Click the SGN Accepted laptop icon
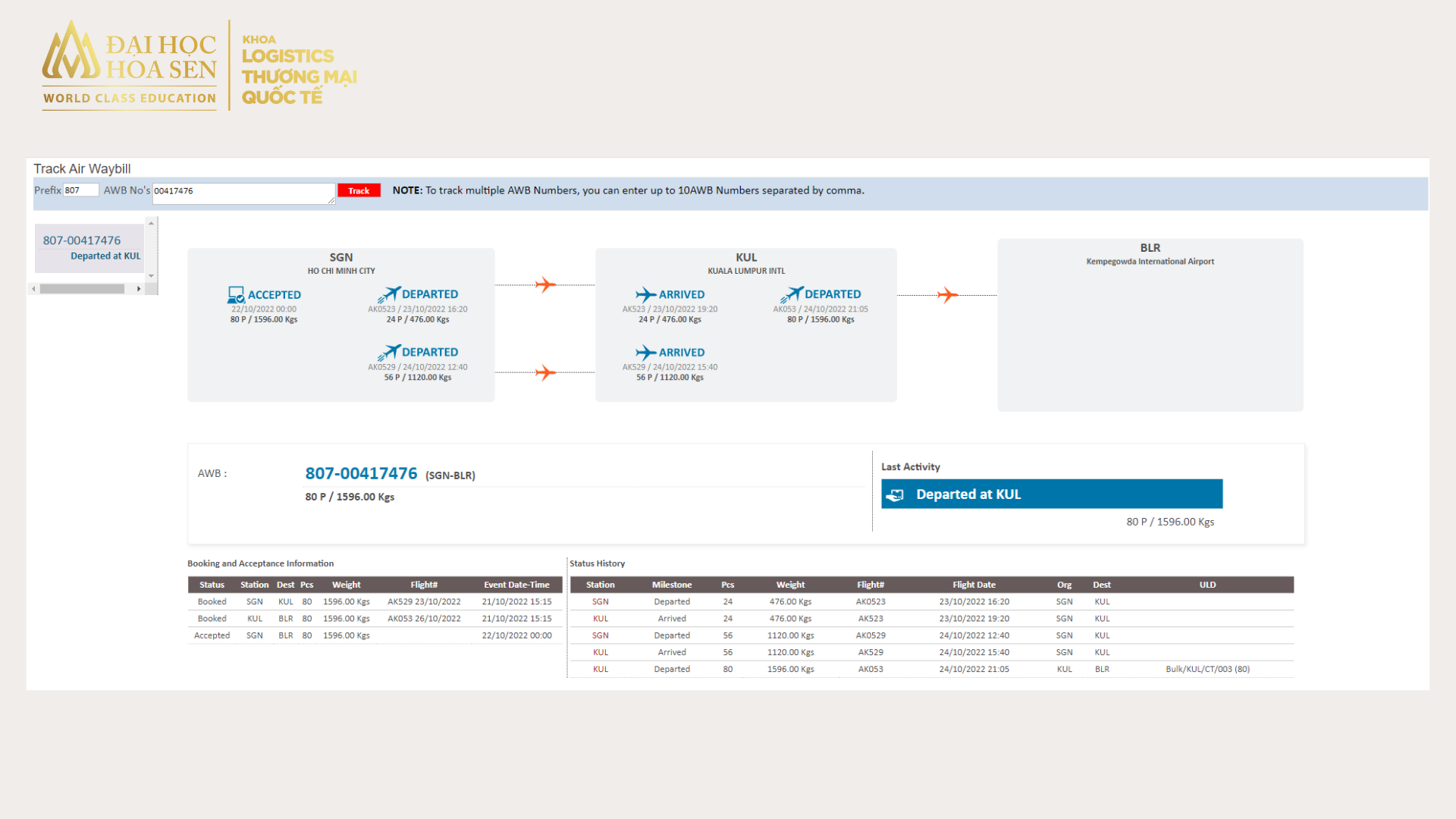This screenshot has height=819, width=1456. pos(236,294)
